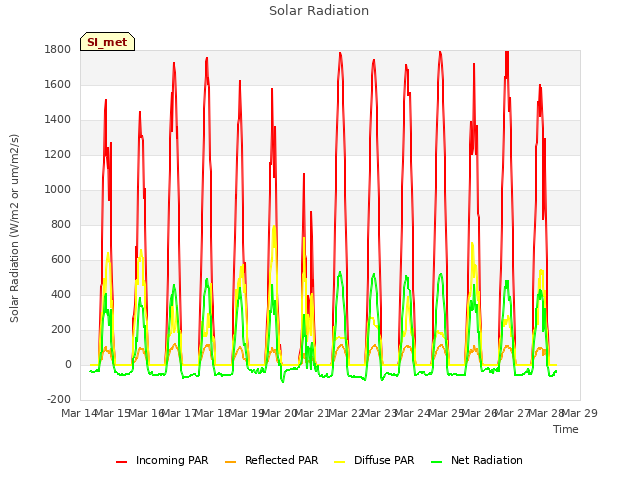The height and width of the screenshot is (480, 640).
Task: Click the Mar 25 x-axis tick label
Action: (447, 413)
